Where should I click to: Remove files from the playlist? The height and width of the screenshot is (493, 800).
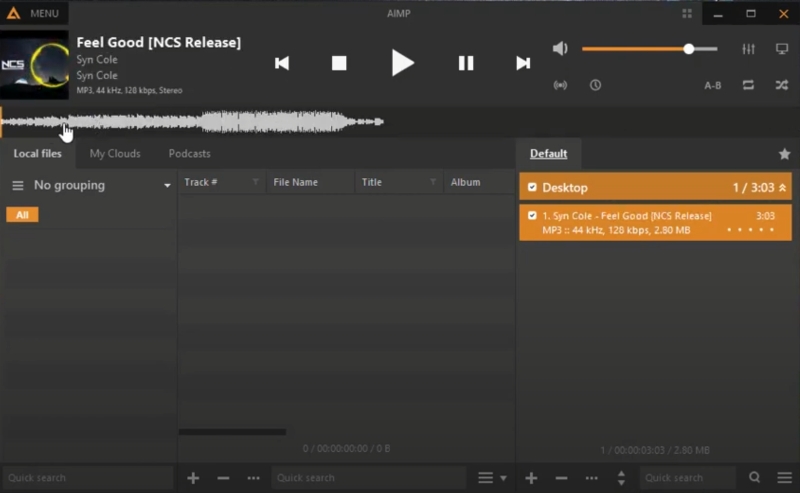click(561, 478)
